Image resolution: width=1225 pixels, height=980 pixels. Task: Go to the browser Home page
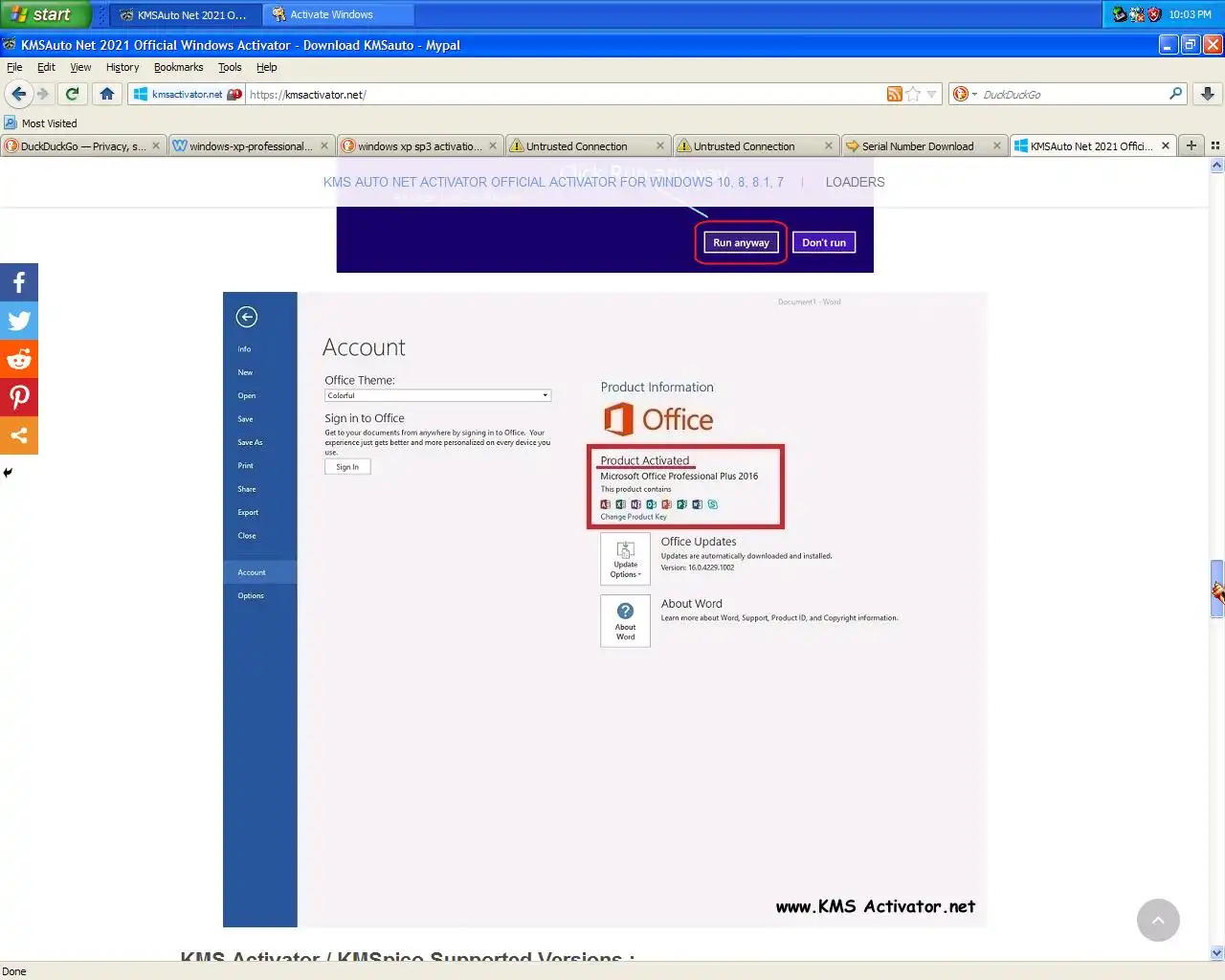107,94
